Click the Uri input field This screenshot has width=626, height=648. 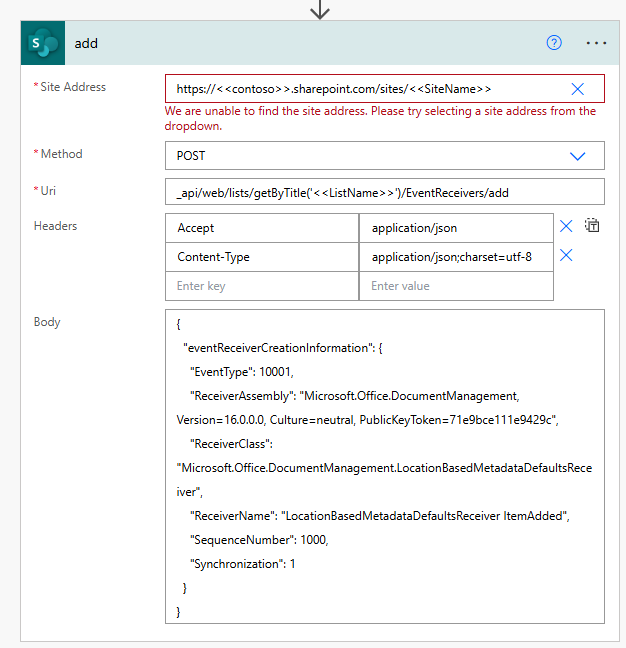click(385, 191)
